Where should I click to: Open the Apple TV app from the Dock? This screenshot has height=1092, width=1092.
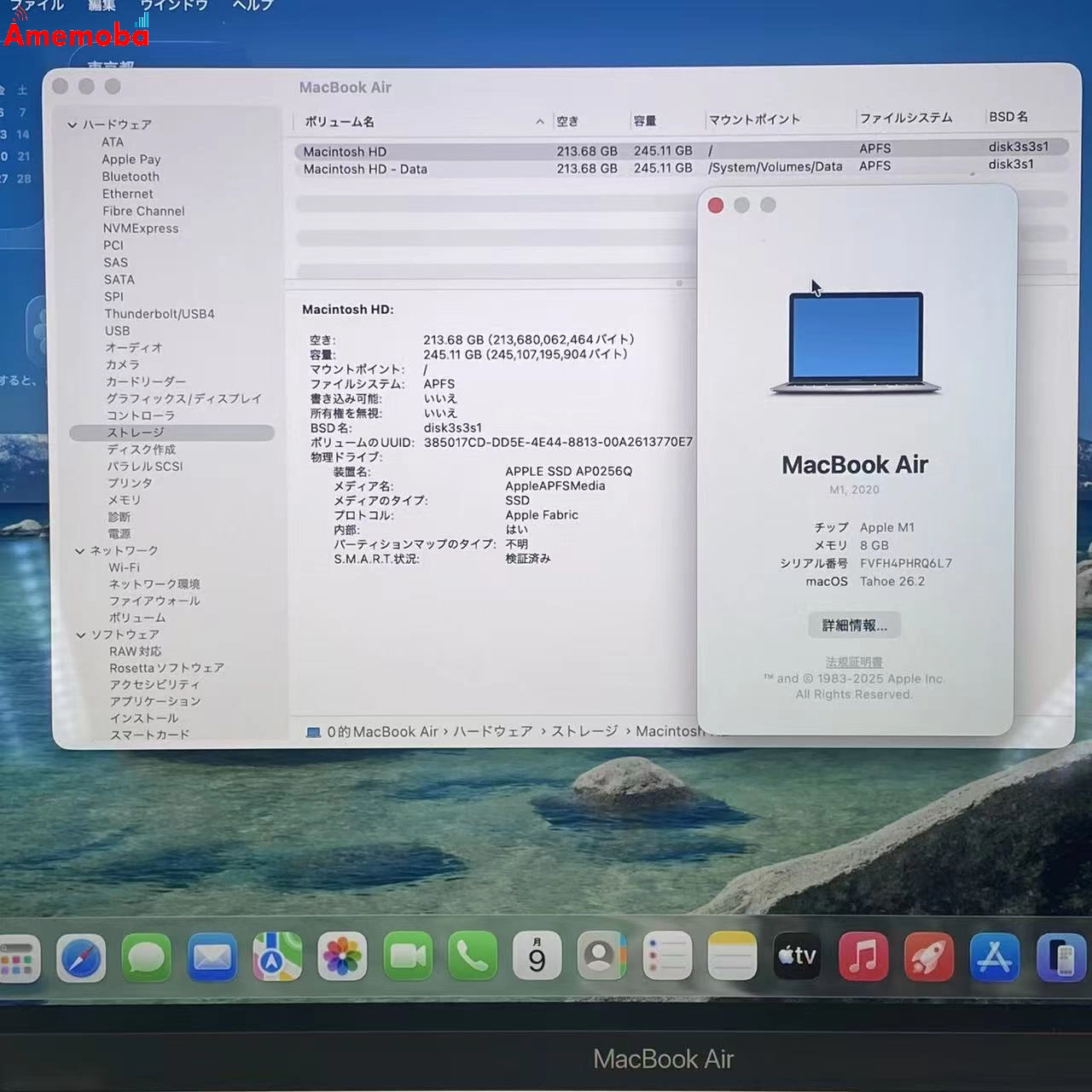click(796, 957)
